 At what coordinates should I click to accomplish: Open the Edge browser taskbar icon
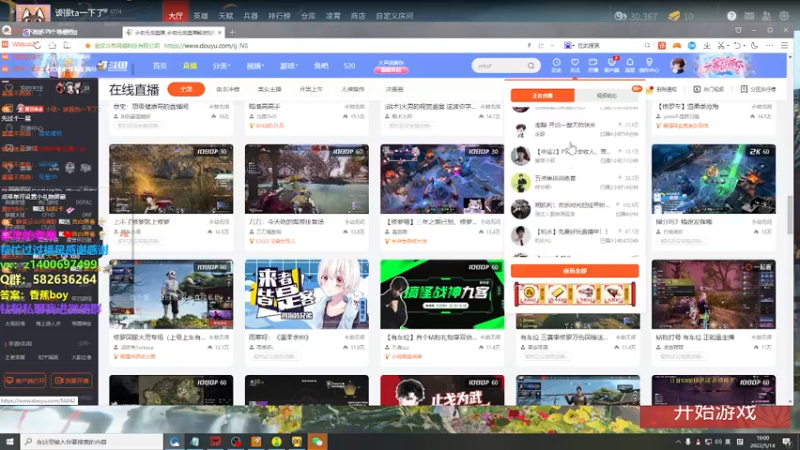tap(174, 441)
